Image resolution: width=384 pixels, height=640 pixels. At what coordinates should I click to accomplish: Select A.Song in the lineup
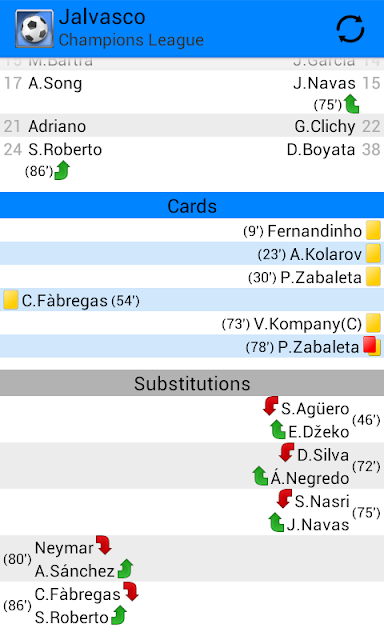(55, 83)
